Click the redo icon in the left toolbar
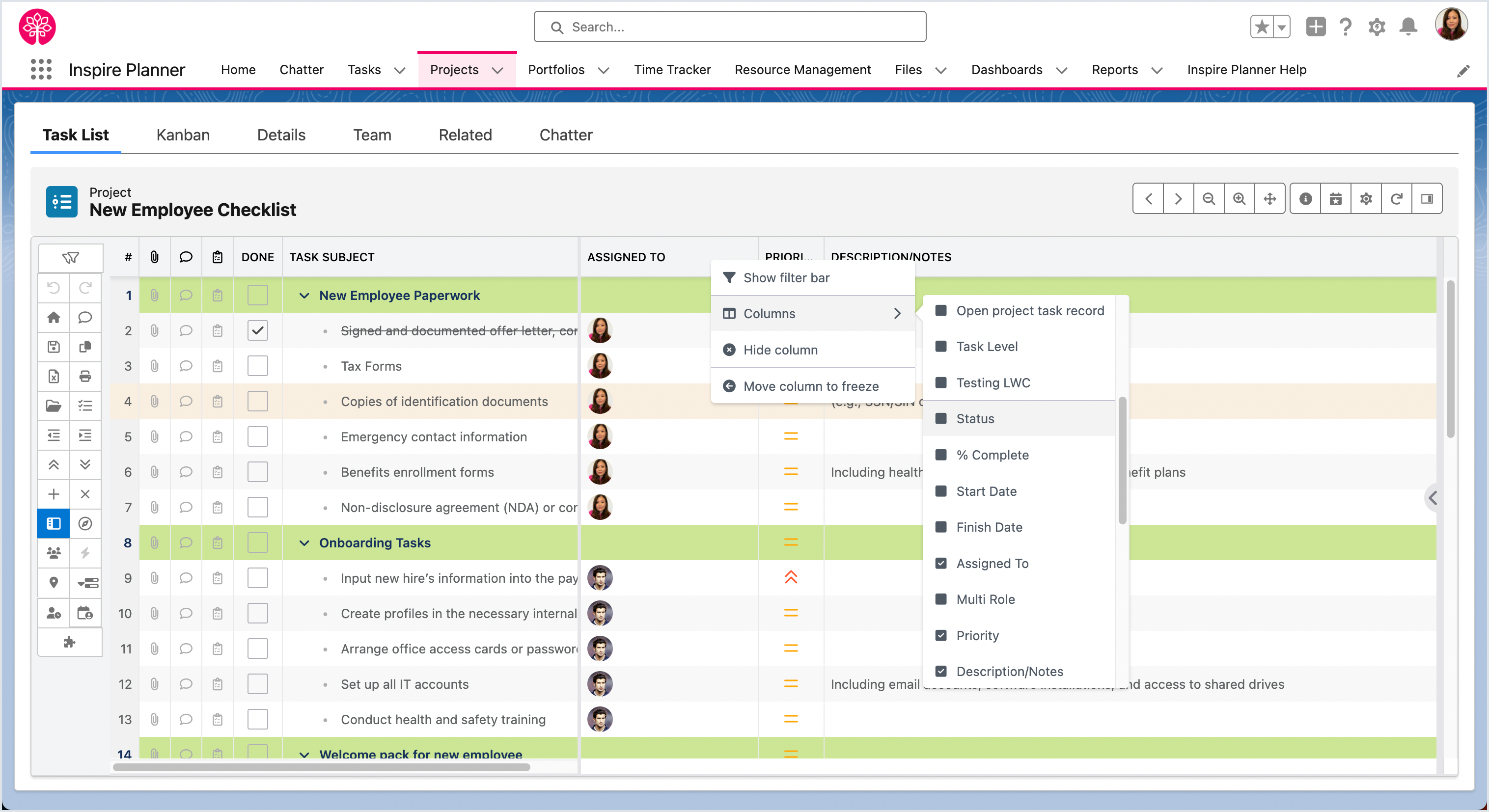 point(85,287)
